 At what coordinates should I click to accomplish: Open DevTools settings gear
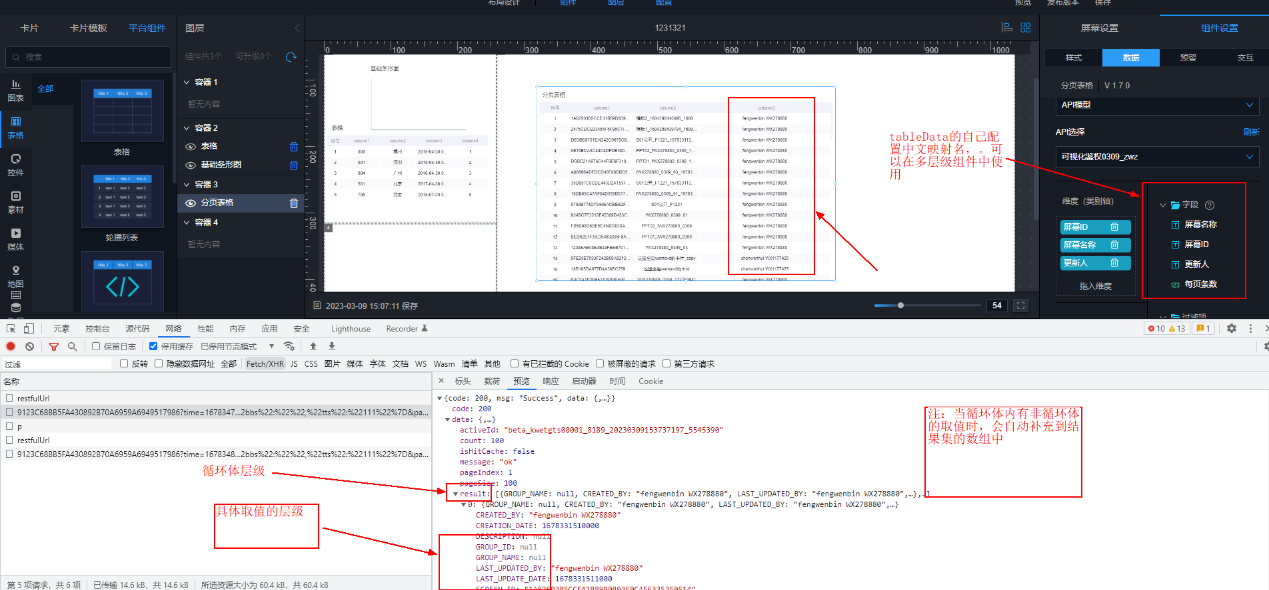coord(1231,328)
